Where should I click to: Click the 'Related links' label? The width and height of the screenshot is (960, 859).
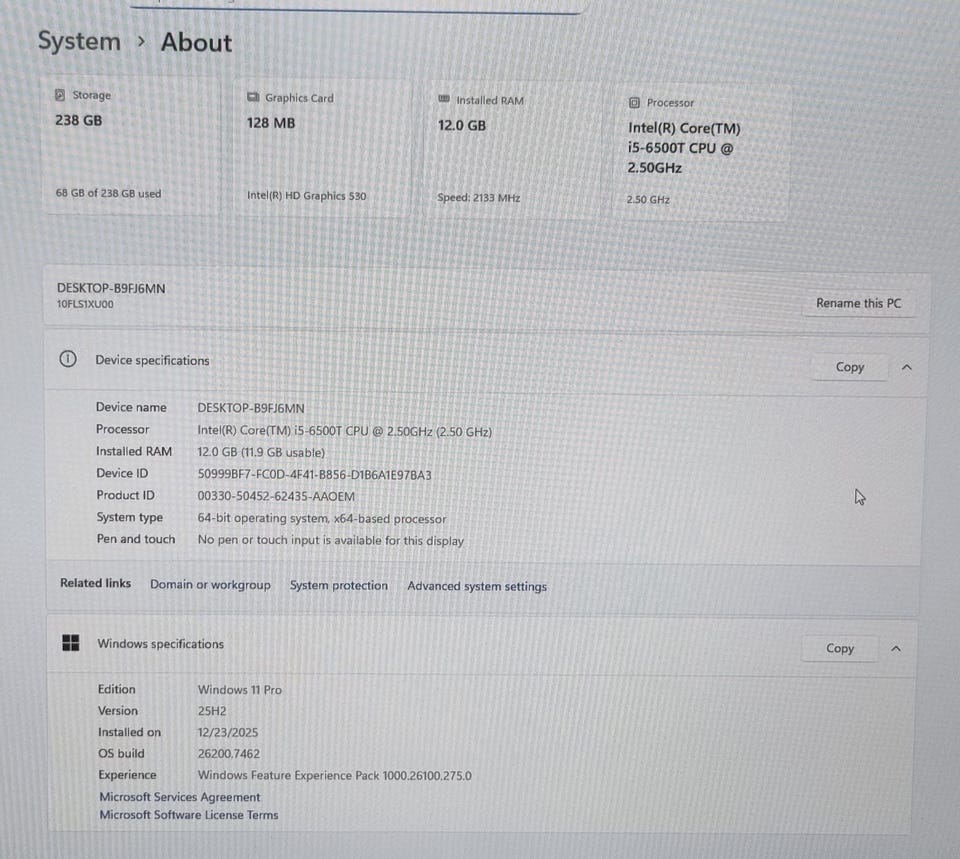pyautogui.click(x=96, y=583)
